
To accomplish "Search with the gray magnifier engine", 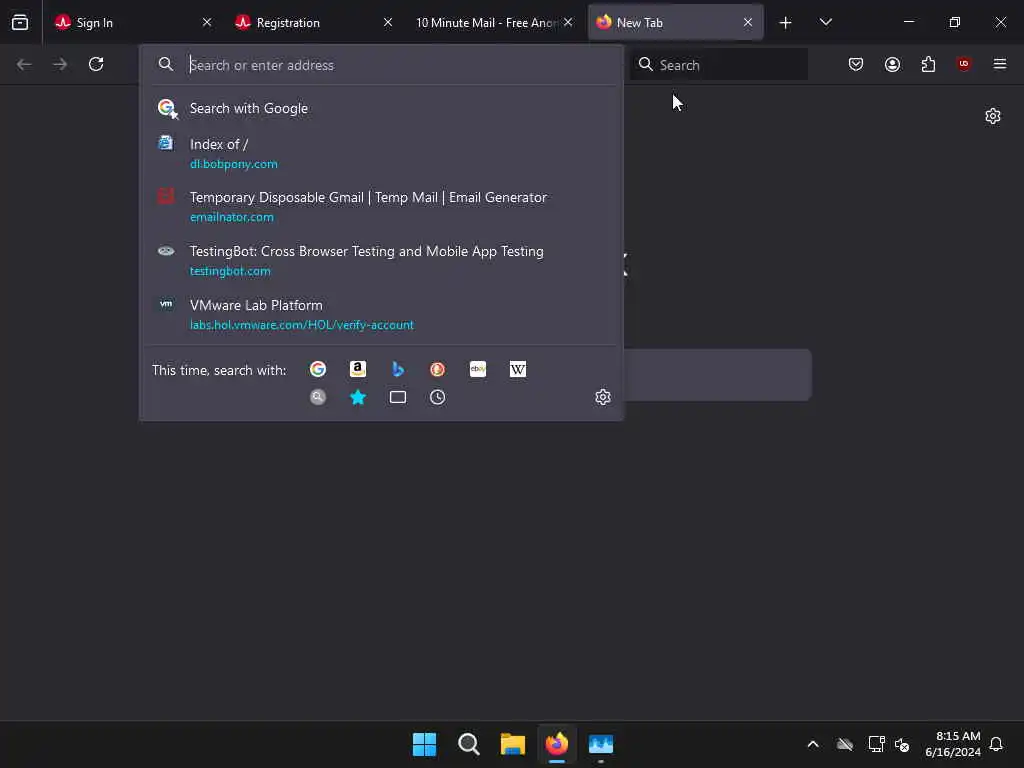I will 318,397.
